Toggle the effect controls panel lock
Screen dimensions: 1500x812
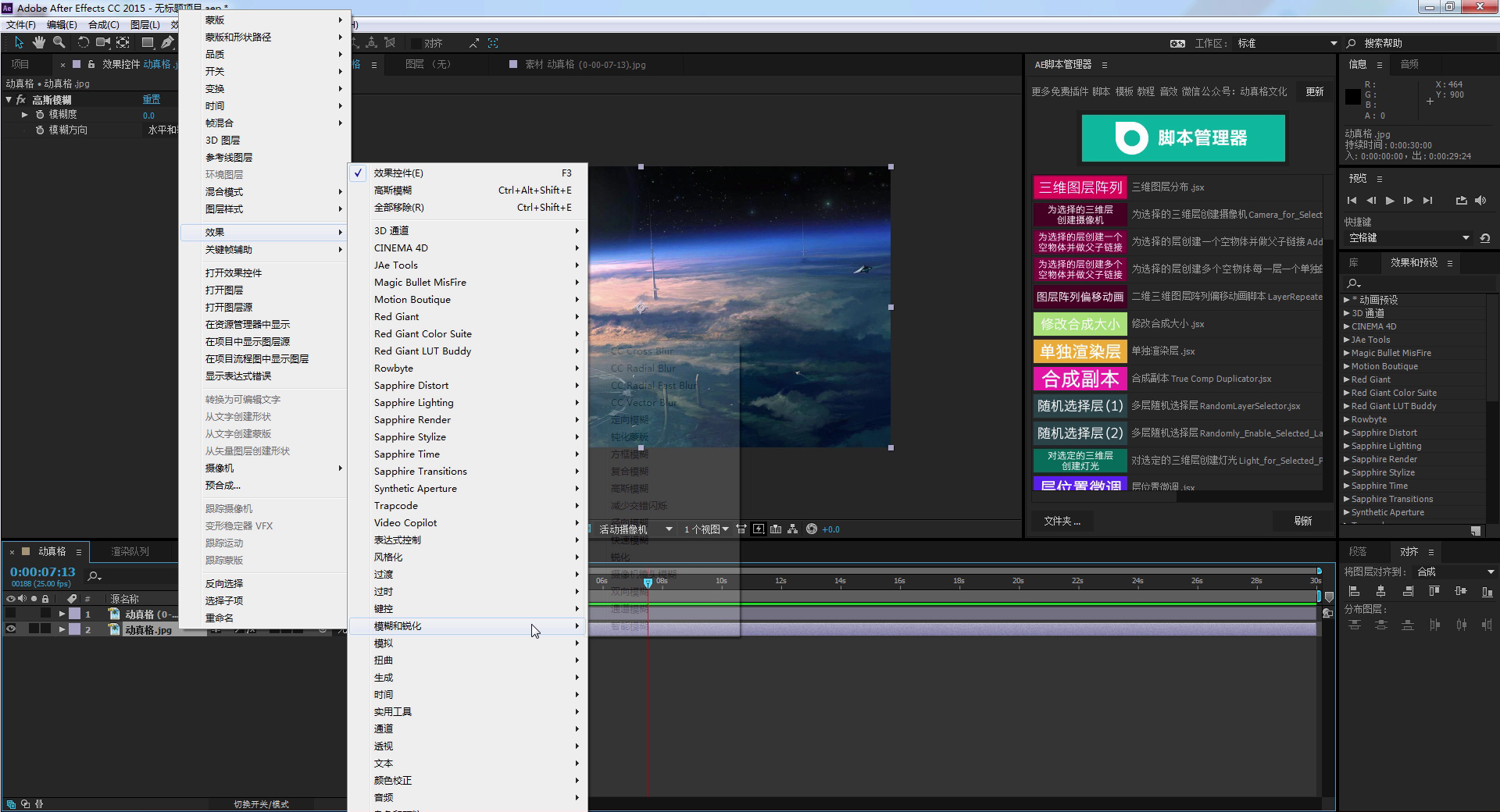click(91, 65)
